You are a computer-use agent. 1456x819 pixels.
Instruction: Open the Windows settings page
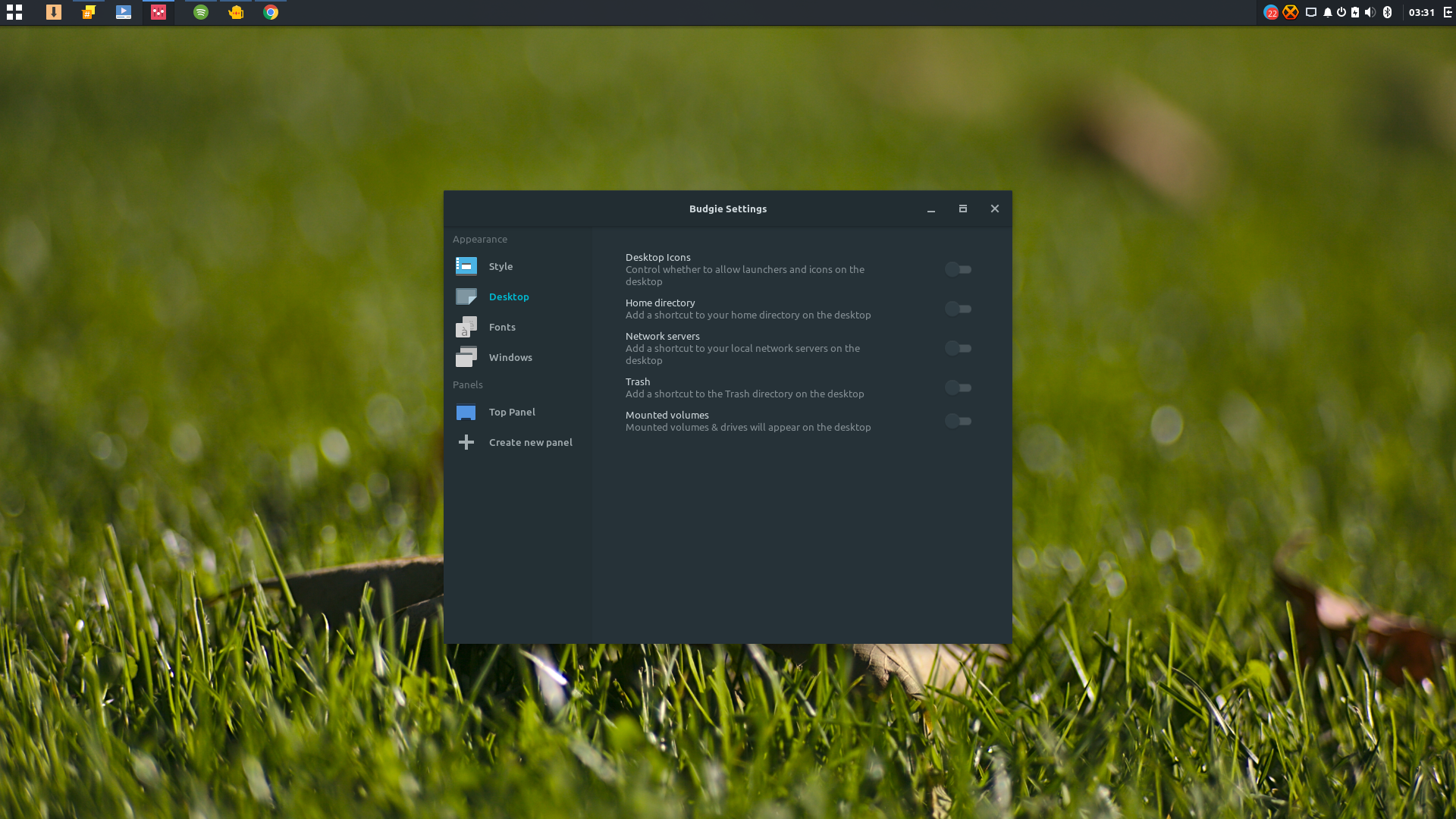519,357
